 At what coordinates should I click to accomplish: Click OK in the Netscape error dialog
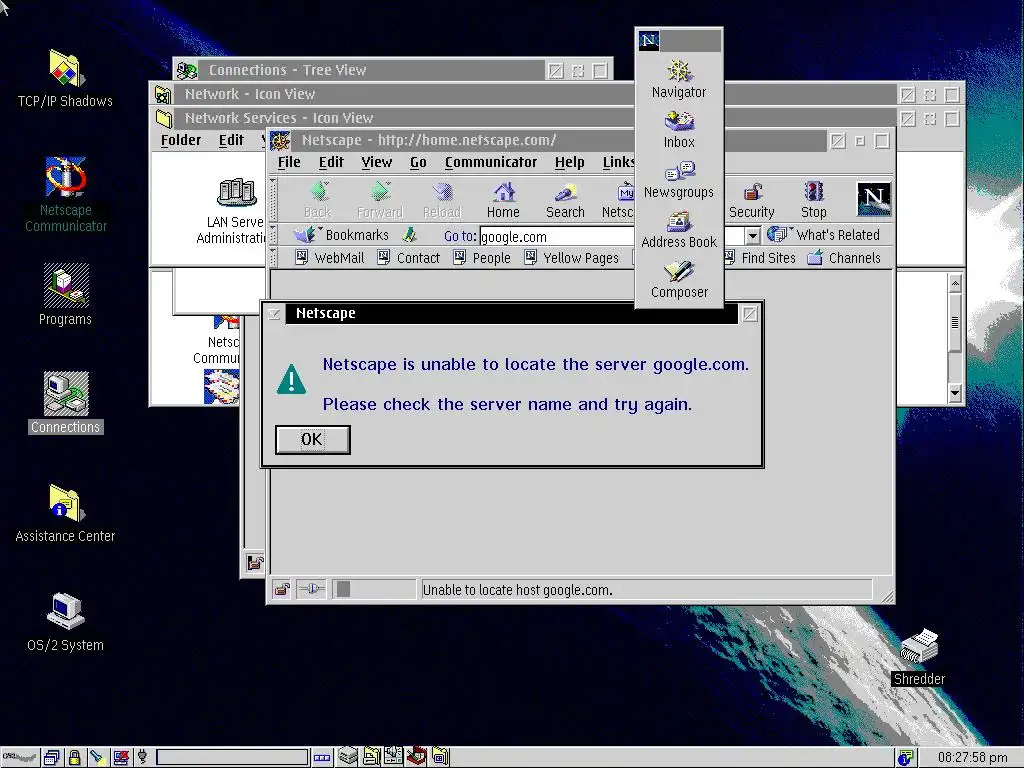[x=312, y=440]
